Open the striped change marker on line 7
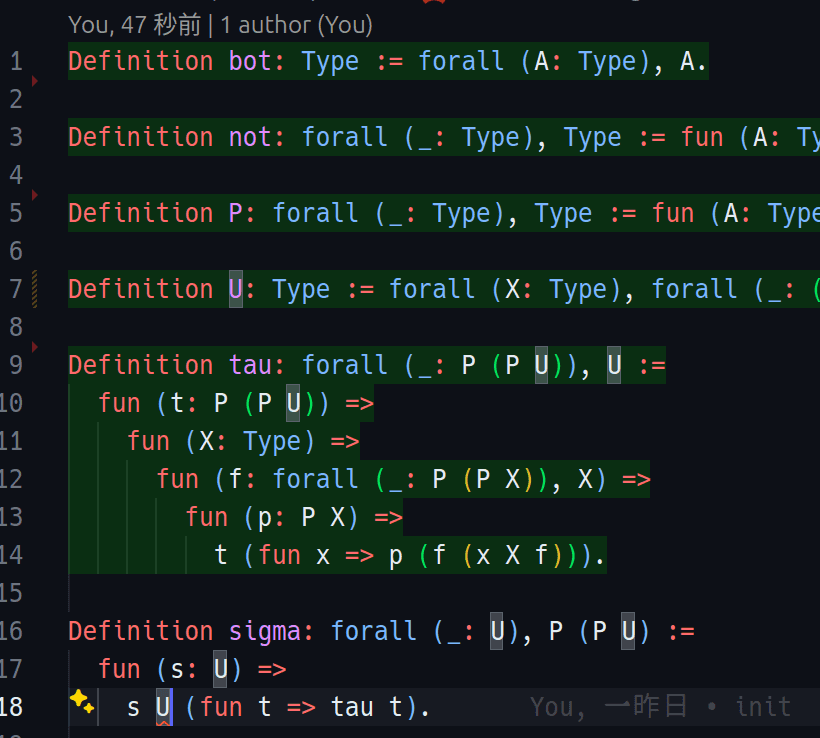Screen dimensions: 820x738 click(35, 289)
